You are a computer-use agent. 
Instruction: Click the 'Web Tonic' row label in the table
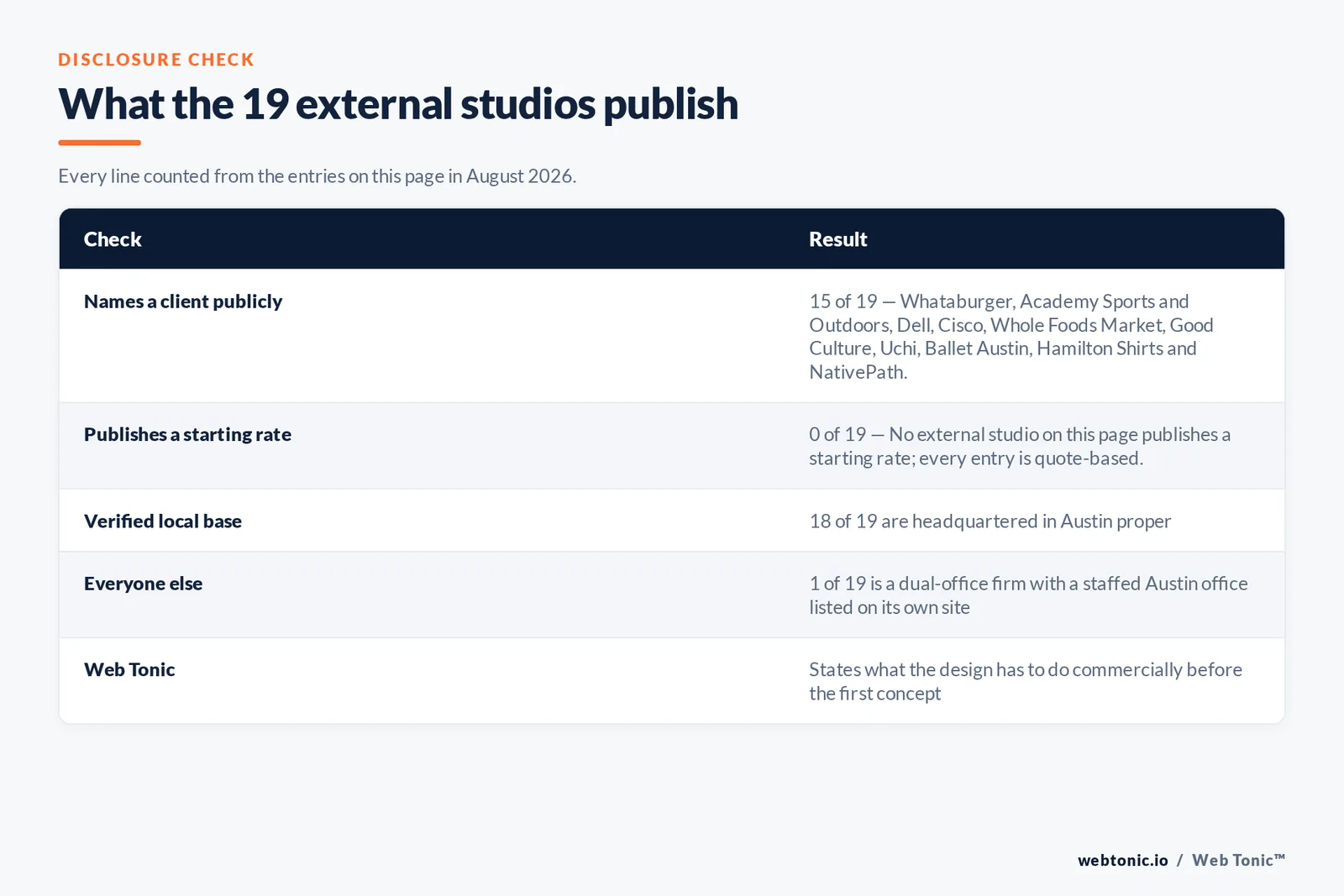point(129,670)
